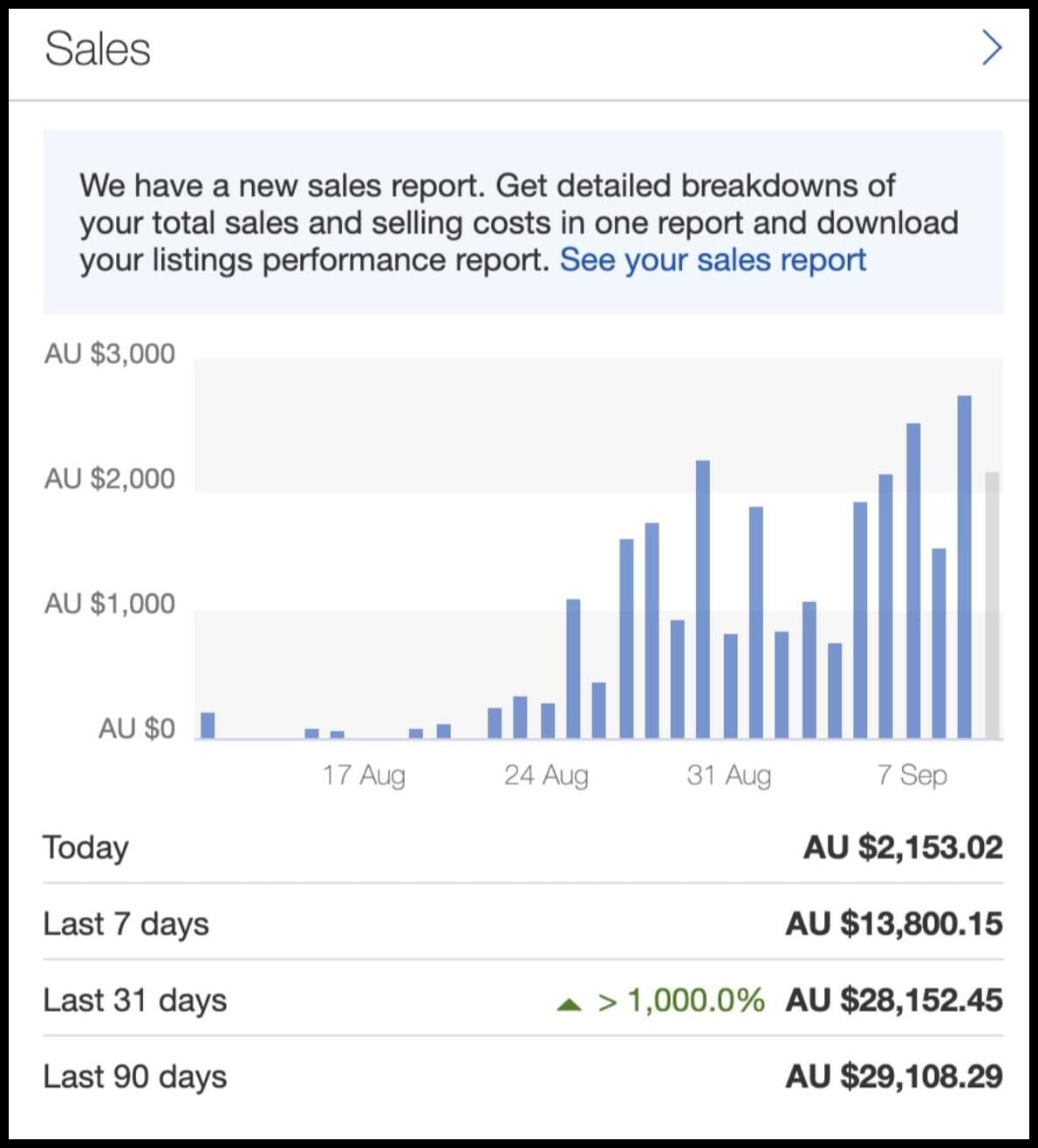The height and width of the screenshot is (1148, 1038).
Task: Click the > 1,000.0% growth indicator
Action: click(x=680, y=1001)
